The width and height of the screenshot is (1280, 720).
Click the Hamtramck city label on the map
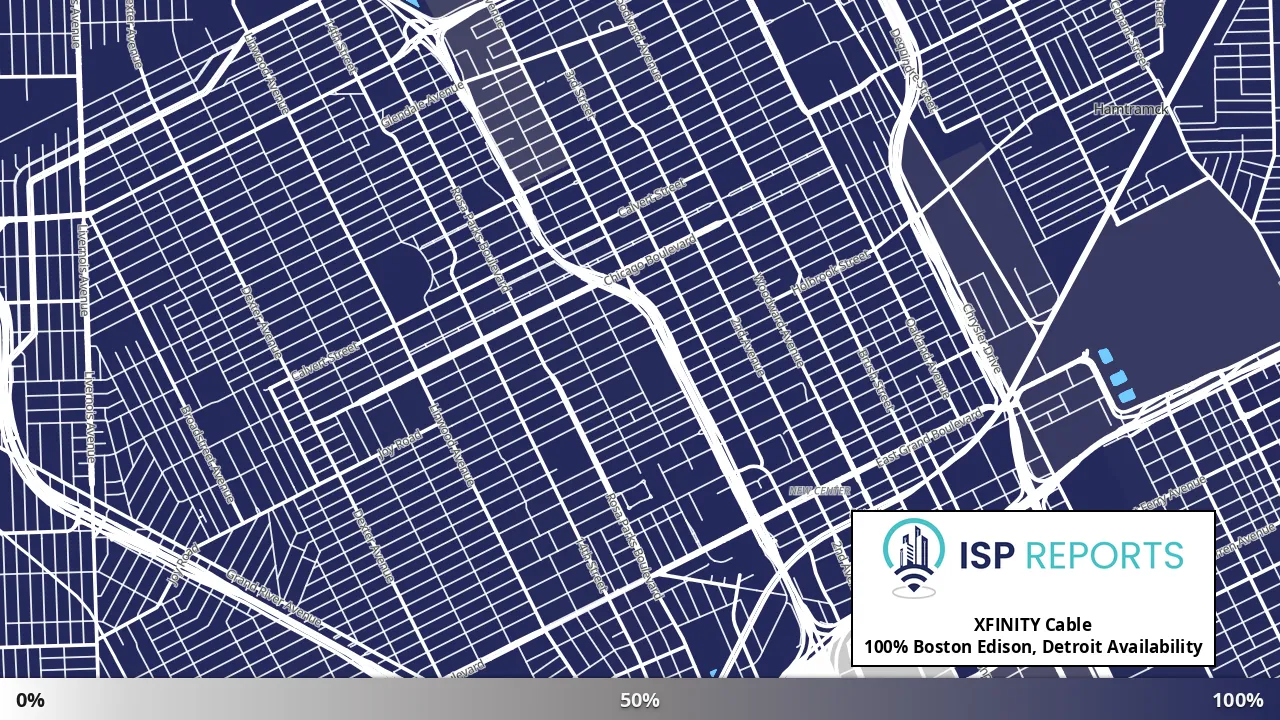point(1131,109)
